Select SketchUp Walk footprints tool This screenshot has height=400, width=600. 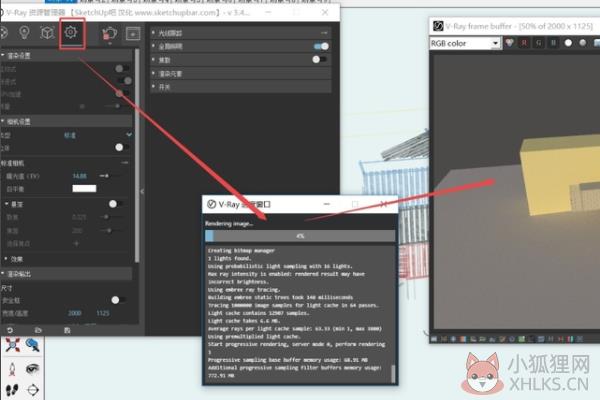12,390
